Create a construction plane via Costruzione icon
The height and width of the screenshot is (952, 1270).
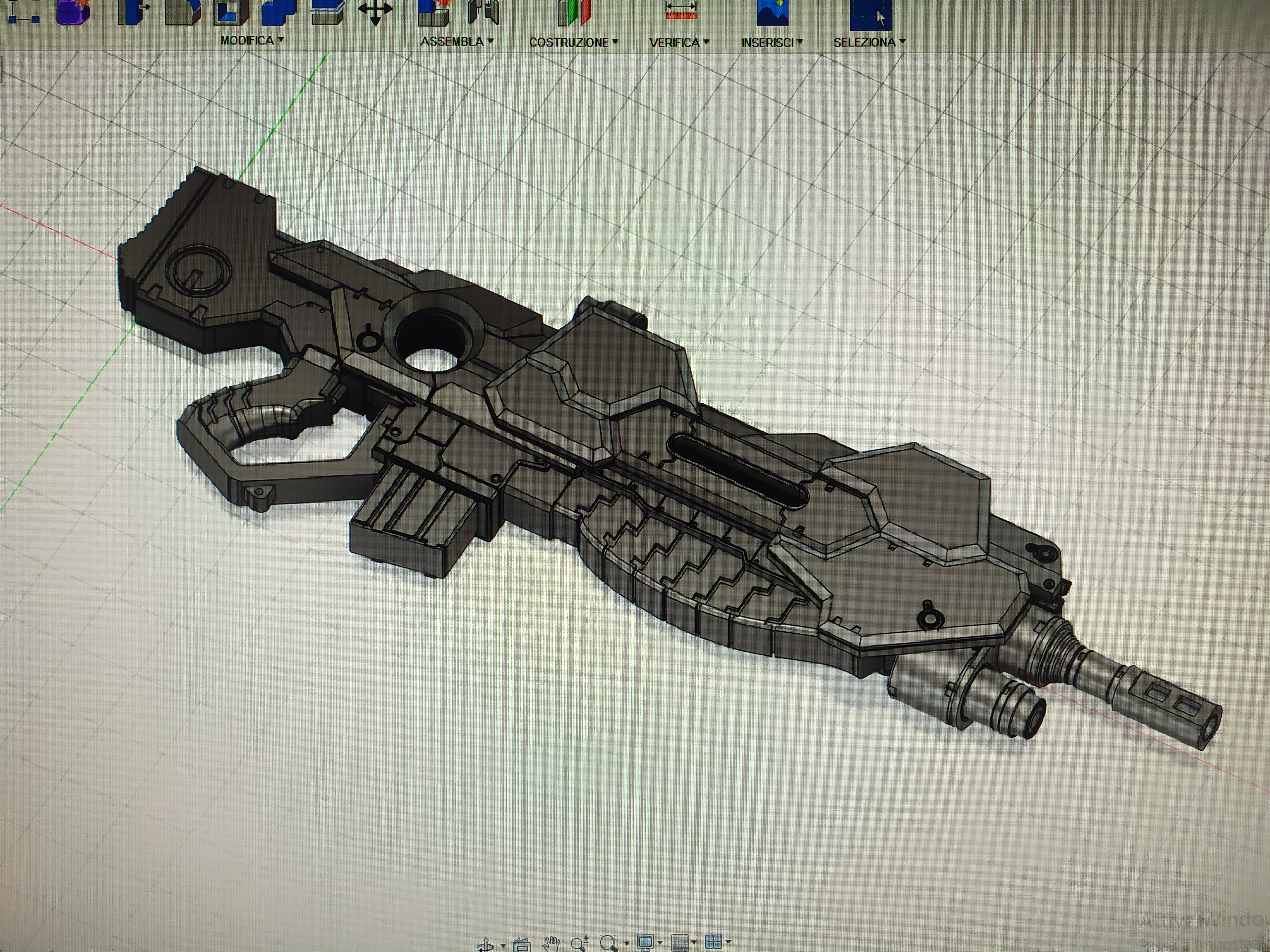[574, 13]
